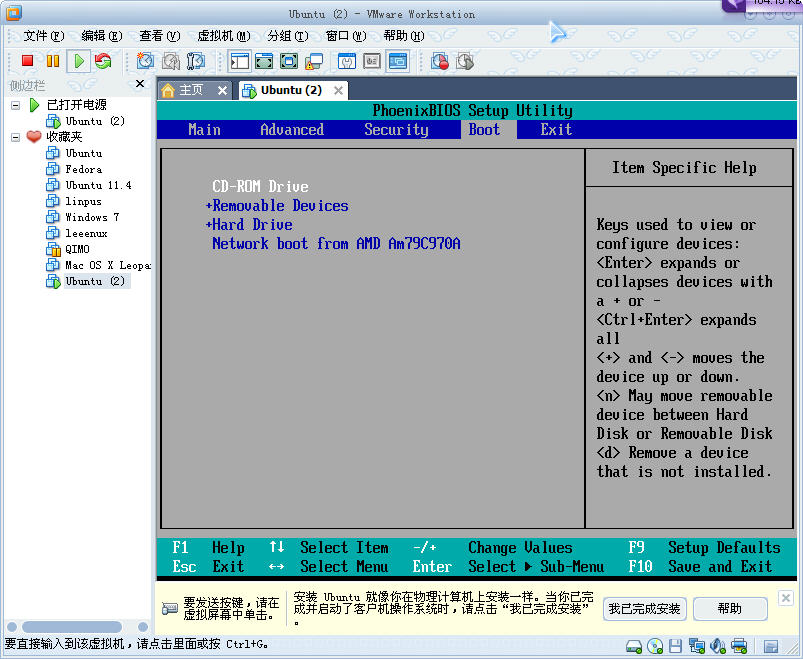Collapse the 已打开电源 tree group

click(x=16, y=105)
